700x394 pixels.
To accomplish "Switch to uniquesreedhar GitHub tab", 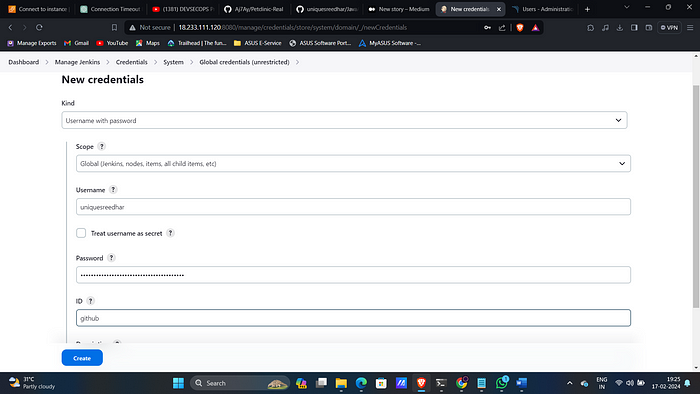I will point(327,9).
